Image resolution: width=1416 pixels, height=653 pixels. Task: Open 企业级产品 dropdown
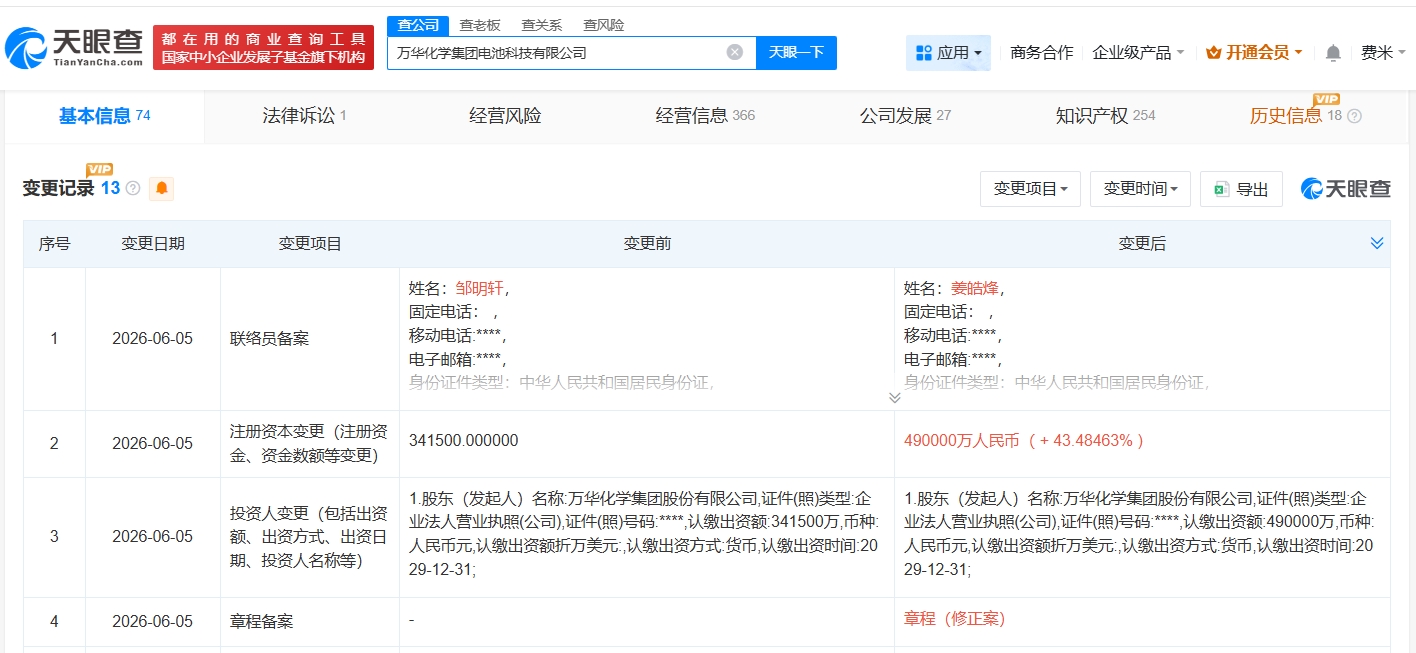pyautogui.click(x=1138, y=52)
